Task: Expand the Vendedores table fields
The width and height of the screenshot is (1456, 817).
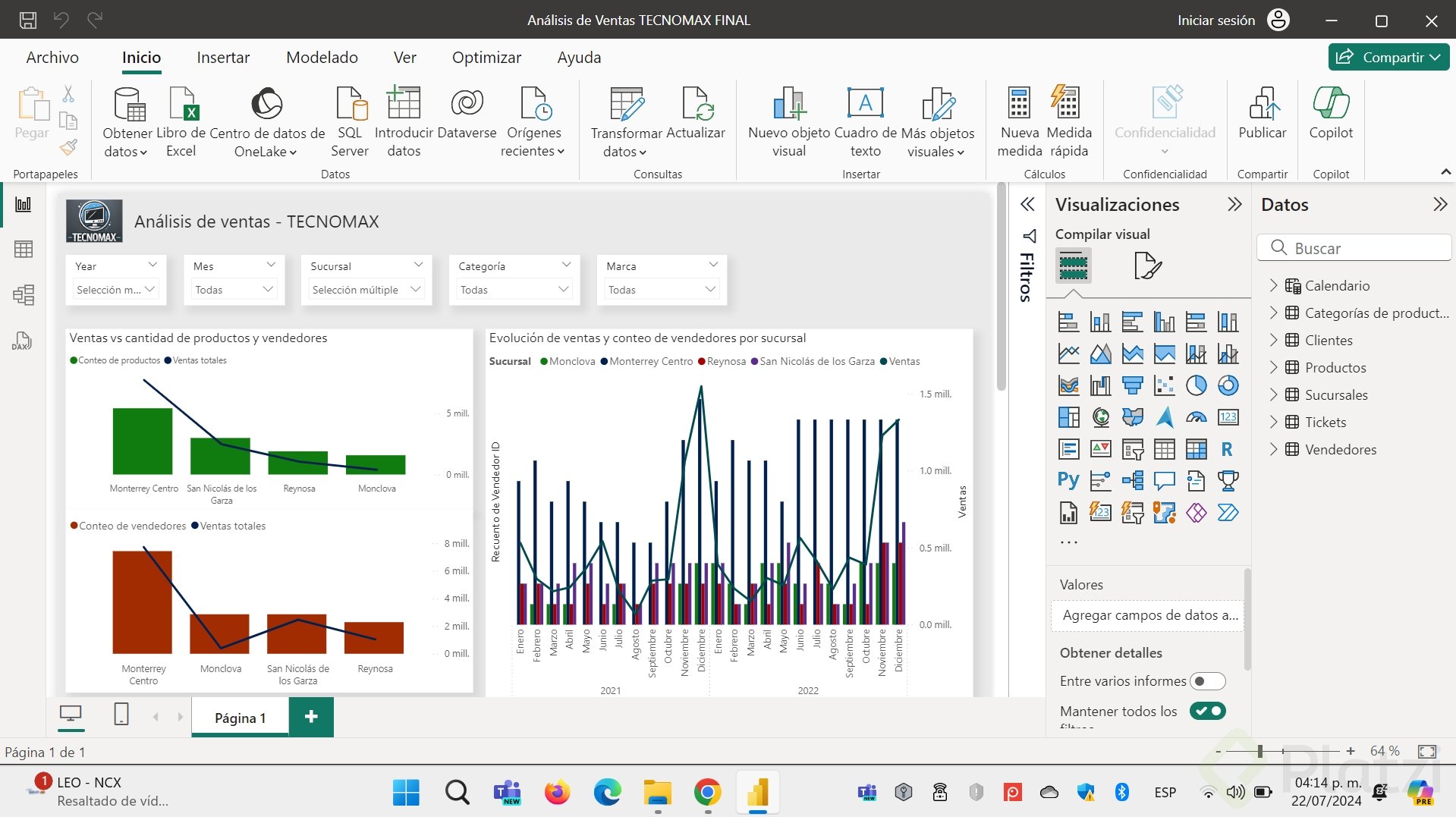Action: coord(1273,449)
